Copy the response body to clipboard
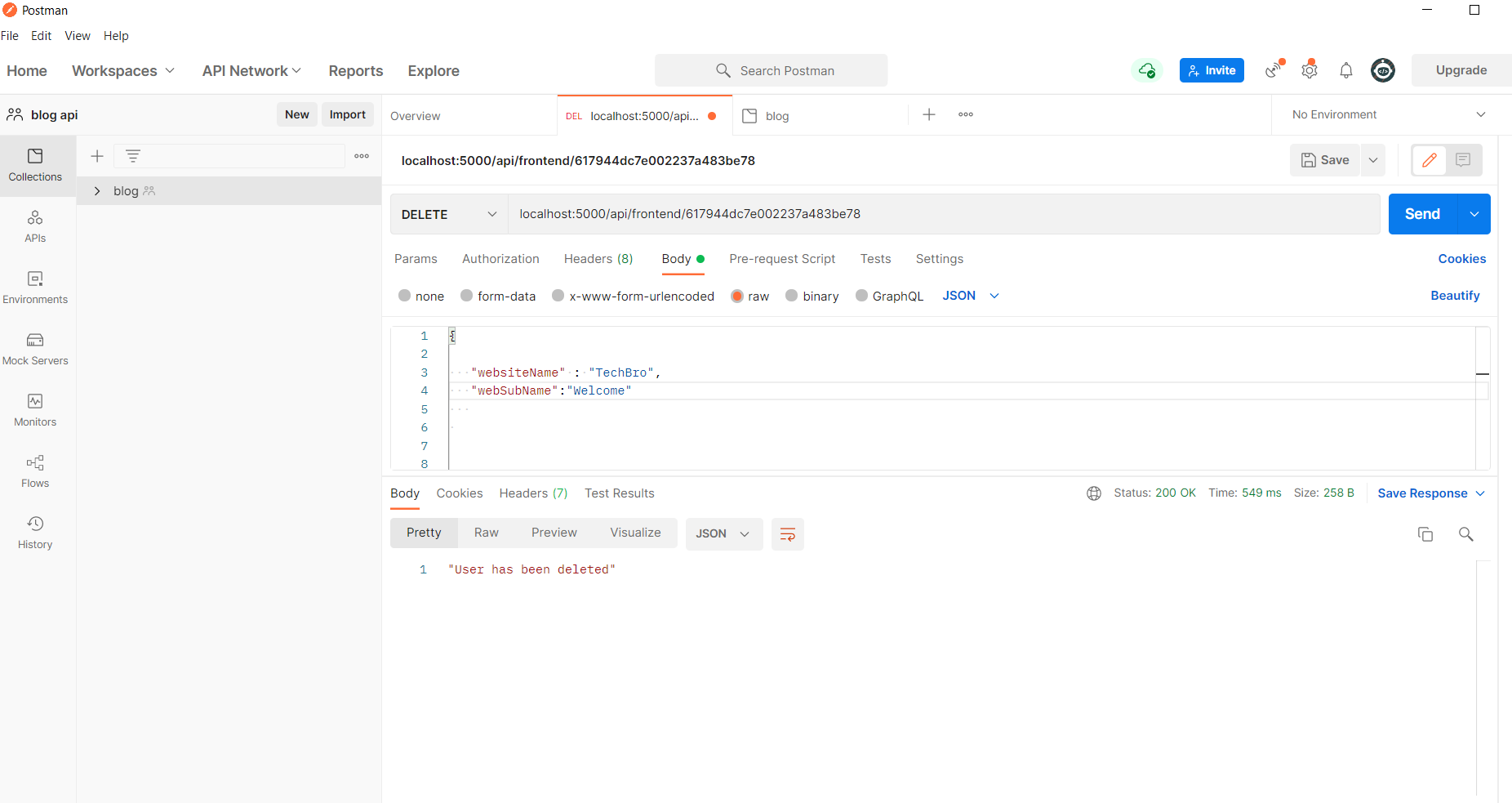Screen dimensions: 1512x803 coord(1425,534)
